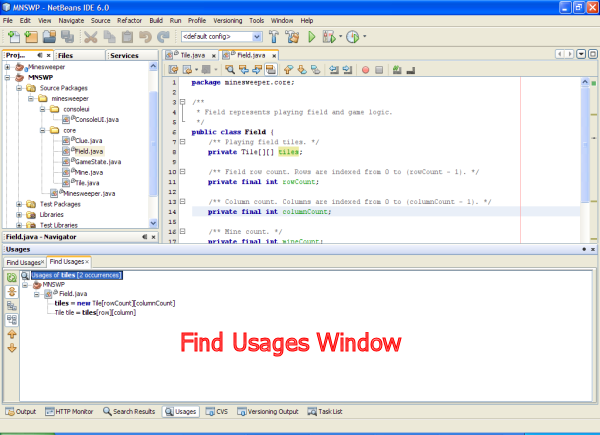Collapse Field.java node in Usages tree
600x435 pixels.
pos(37,294)
